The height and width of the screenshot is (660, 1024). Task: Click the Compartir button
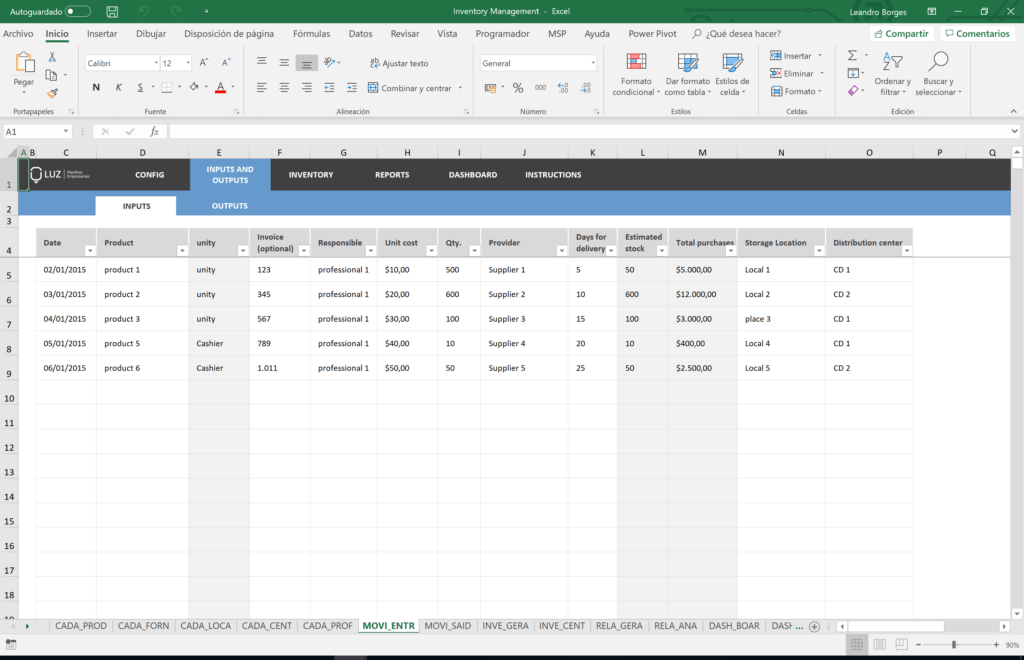(x=900, y=33)
